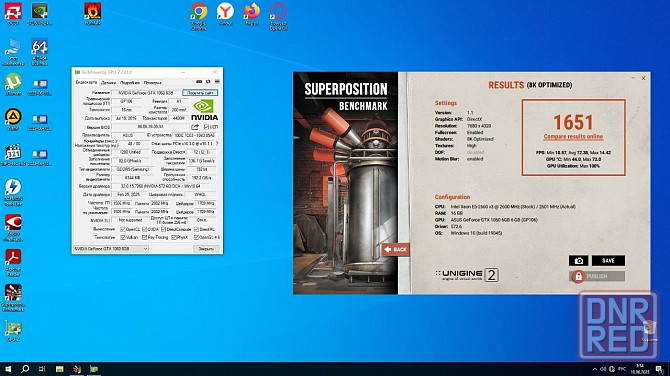
Task: Open the GPU-Z hamburger menu icon
Action: pyautogui.click(x=217, y=82)
